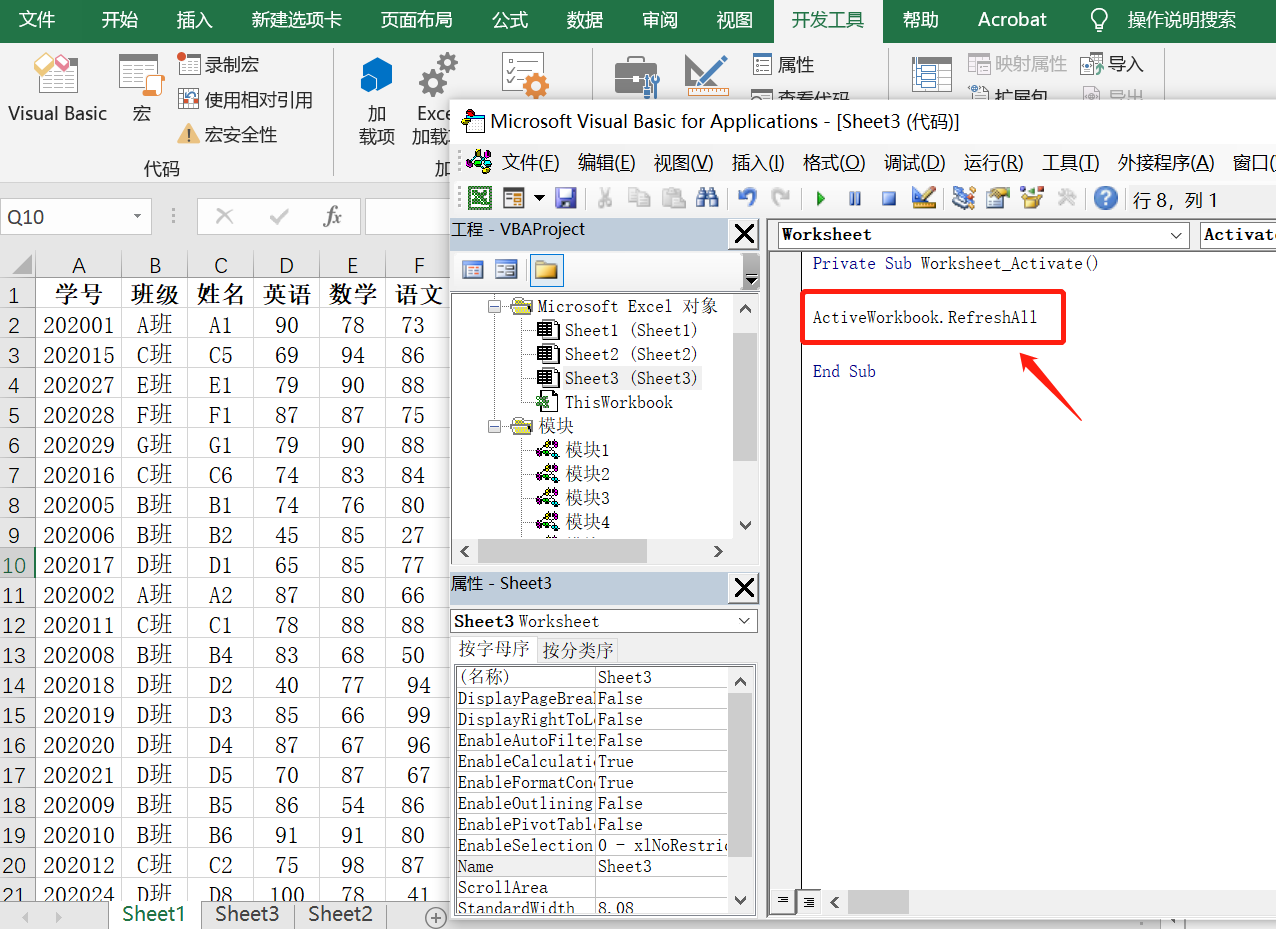Click the Reset (stop) icon
The height and width of the screenshot is (929, 1276).
(888, 198)
